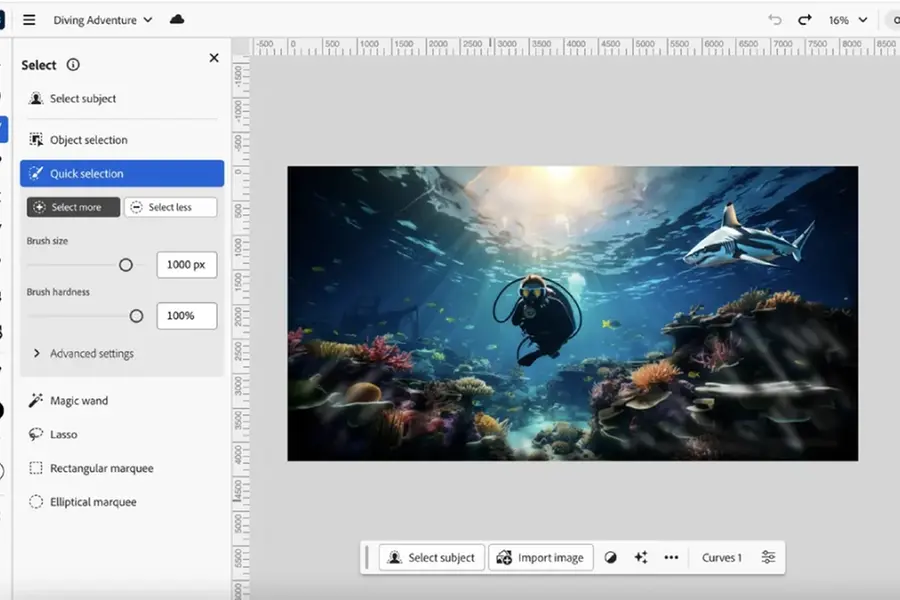Open the Diving Adventure document dropdown
The image size is (900, 600).
[x=103, y=20]
